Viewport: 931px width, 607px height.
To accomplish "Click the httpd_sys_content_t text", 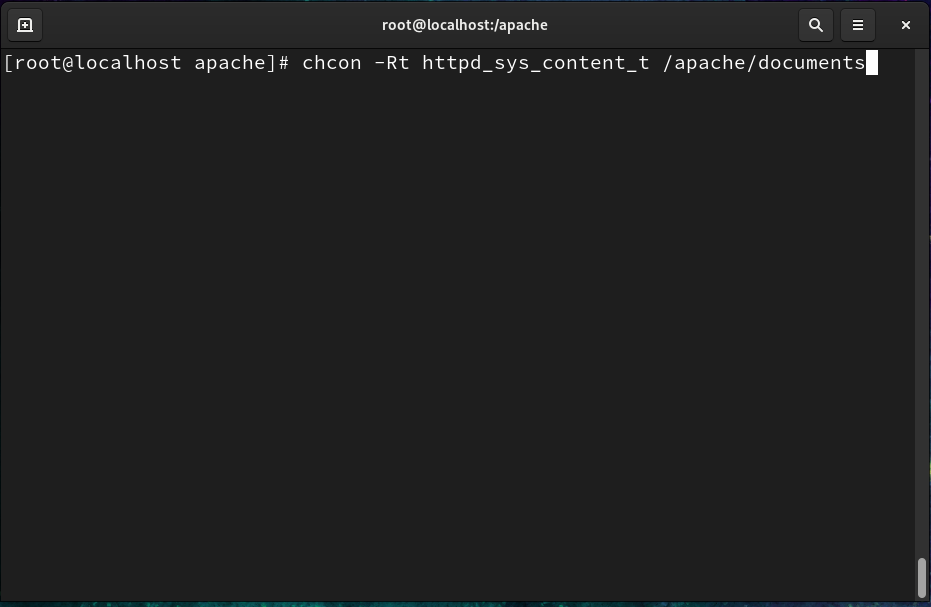I will tap(536, 63).
